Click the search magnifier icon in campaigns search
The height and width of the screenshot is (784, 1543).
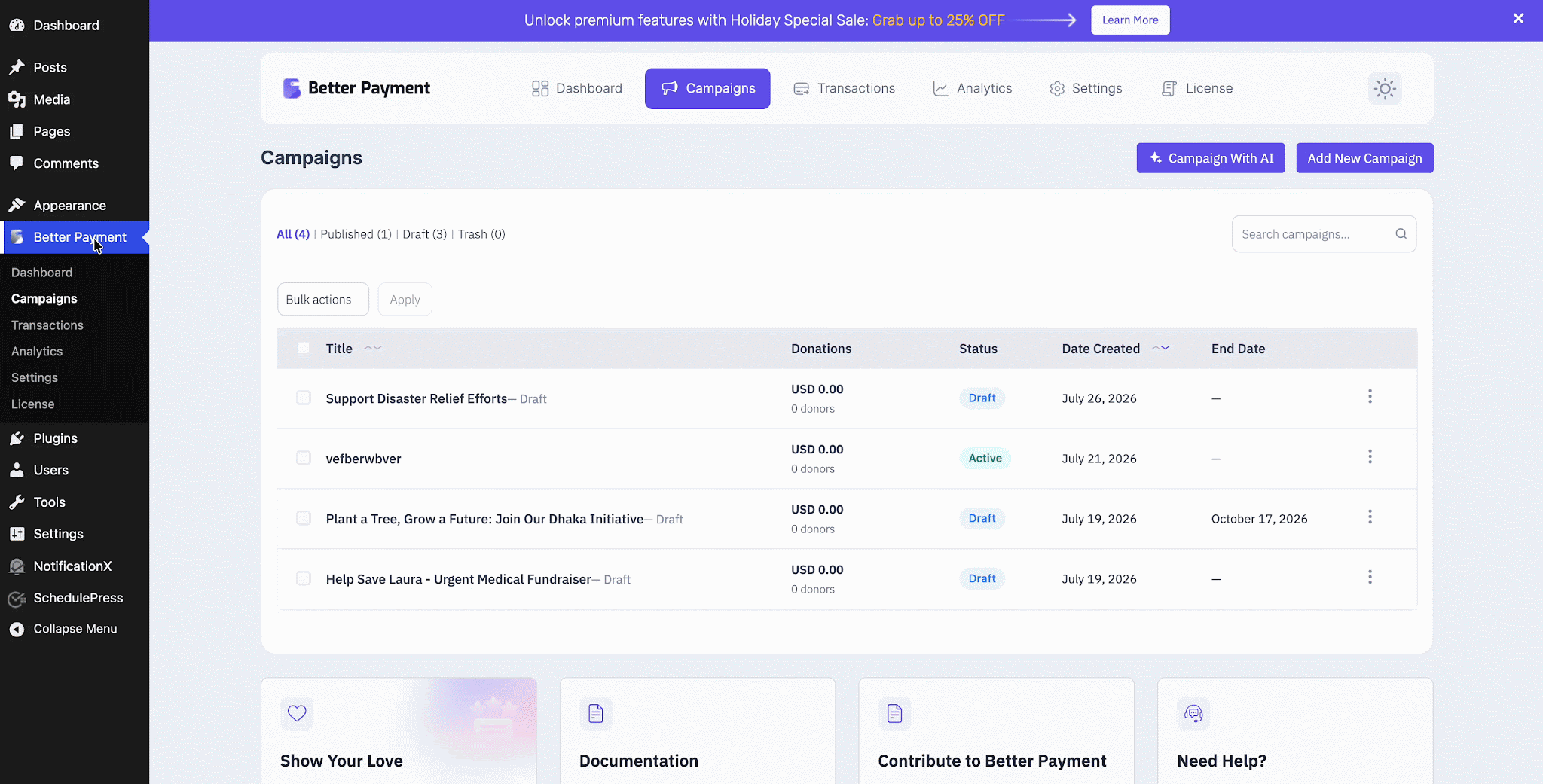[1401, 233]
